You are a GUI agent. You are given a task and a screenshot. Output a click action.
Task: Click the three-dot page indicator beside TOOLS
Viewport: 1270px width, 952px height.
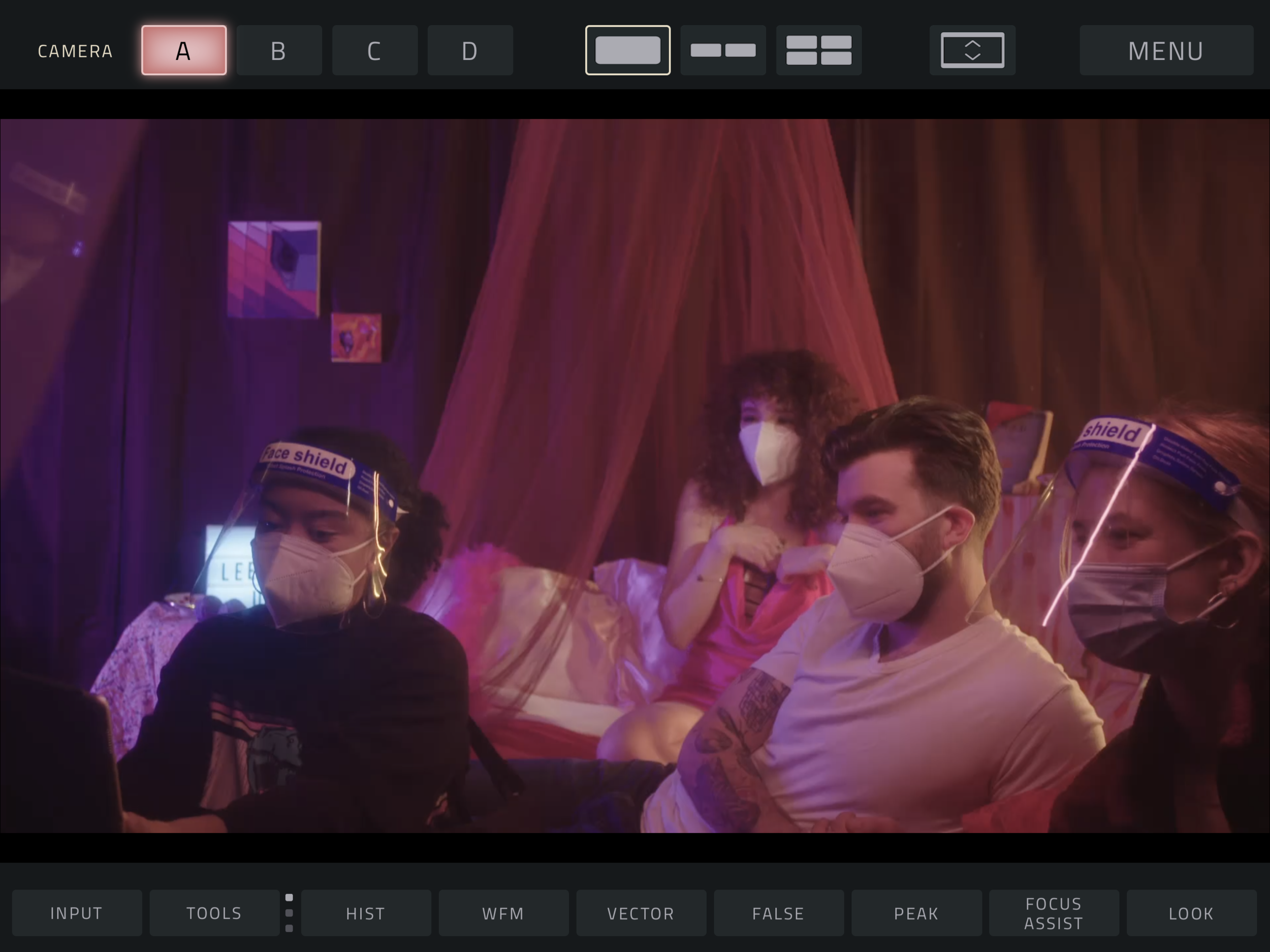289,913
